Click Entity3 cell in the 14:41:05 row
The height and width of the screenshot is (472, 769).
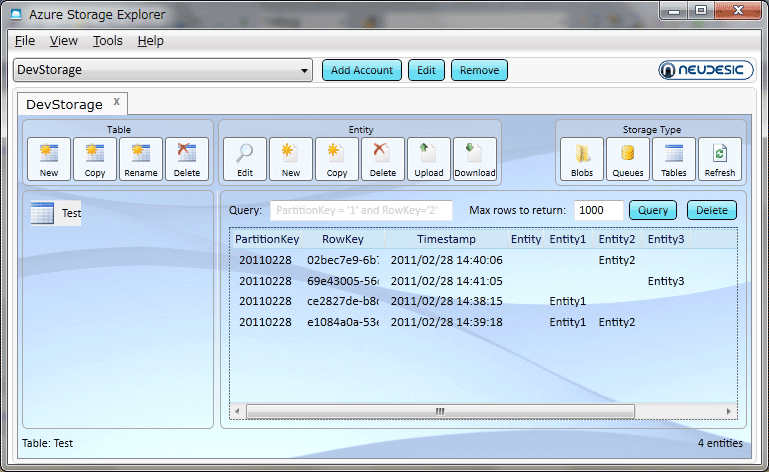click(x=666, y=281)
